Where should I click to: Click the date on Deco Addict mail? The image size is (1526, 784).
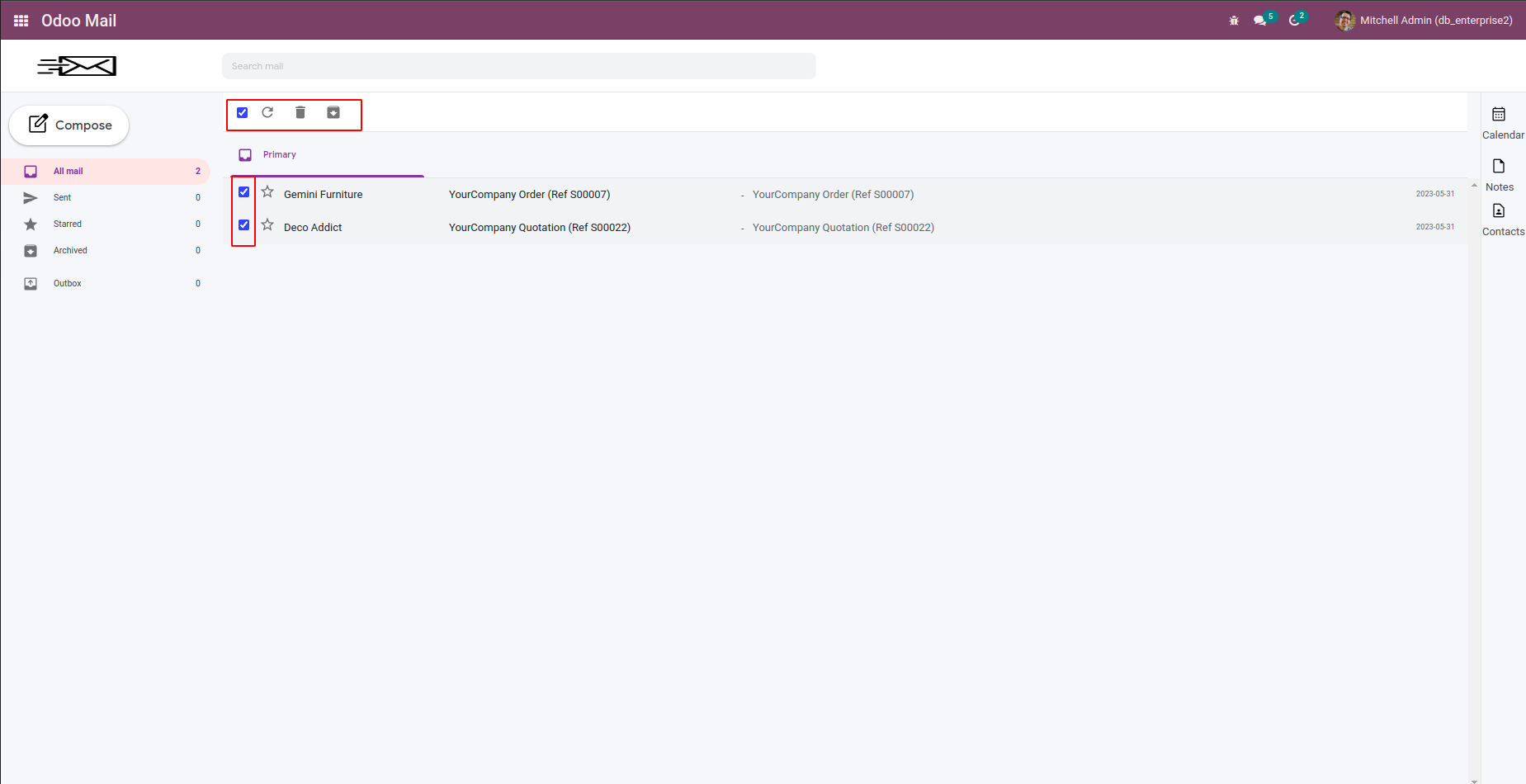click(x=1435, y=227)
